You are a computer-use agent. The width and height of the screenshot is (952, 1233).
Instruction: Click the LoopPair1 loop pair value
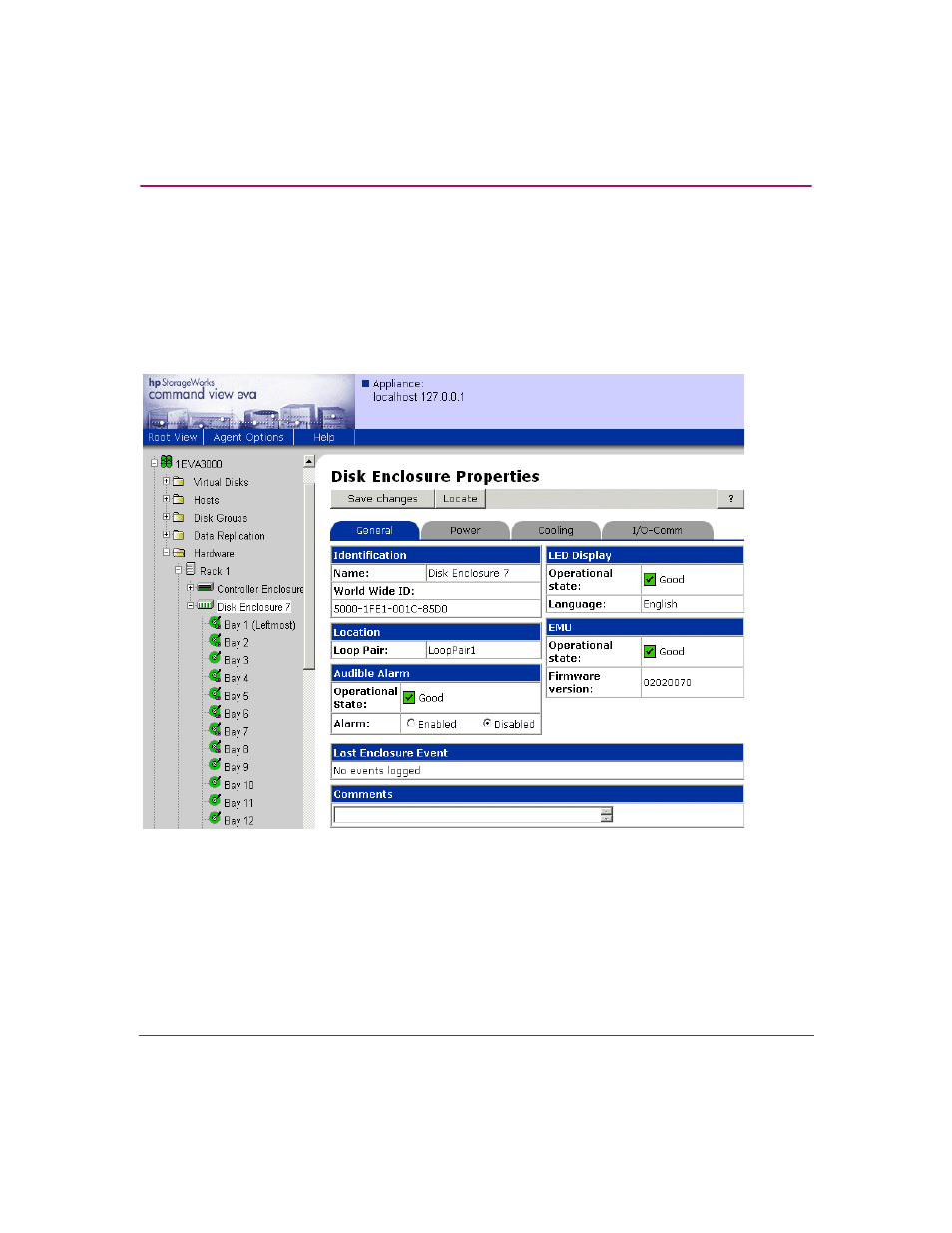(x=452, y=650)
